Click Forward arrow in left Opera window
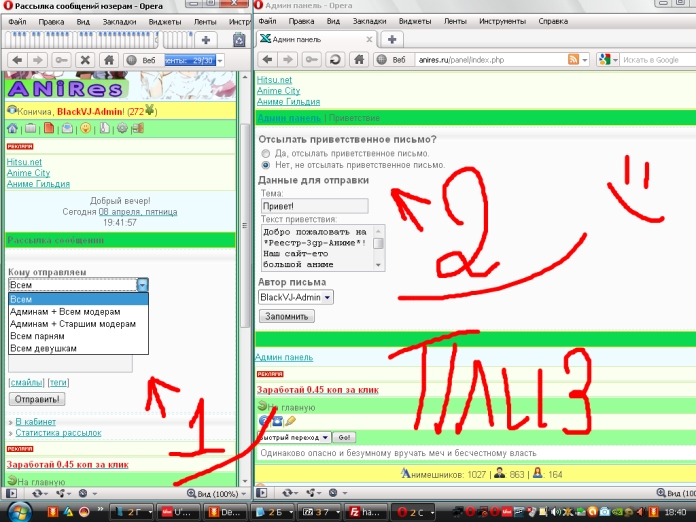Image resolution: width=696 pixels, height=522 pixels. (x=38, y=60)
